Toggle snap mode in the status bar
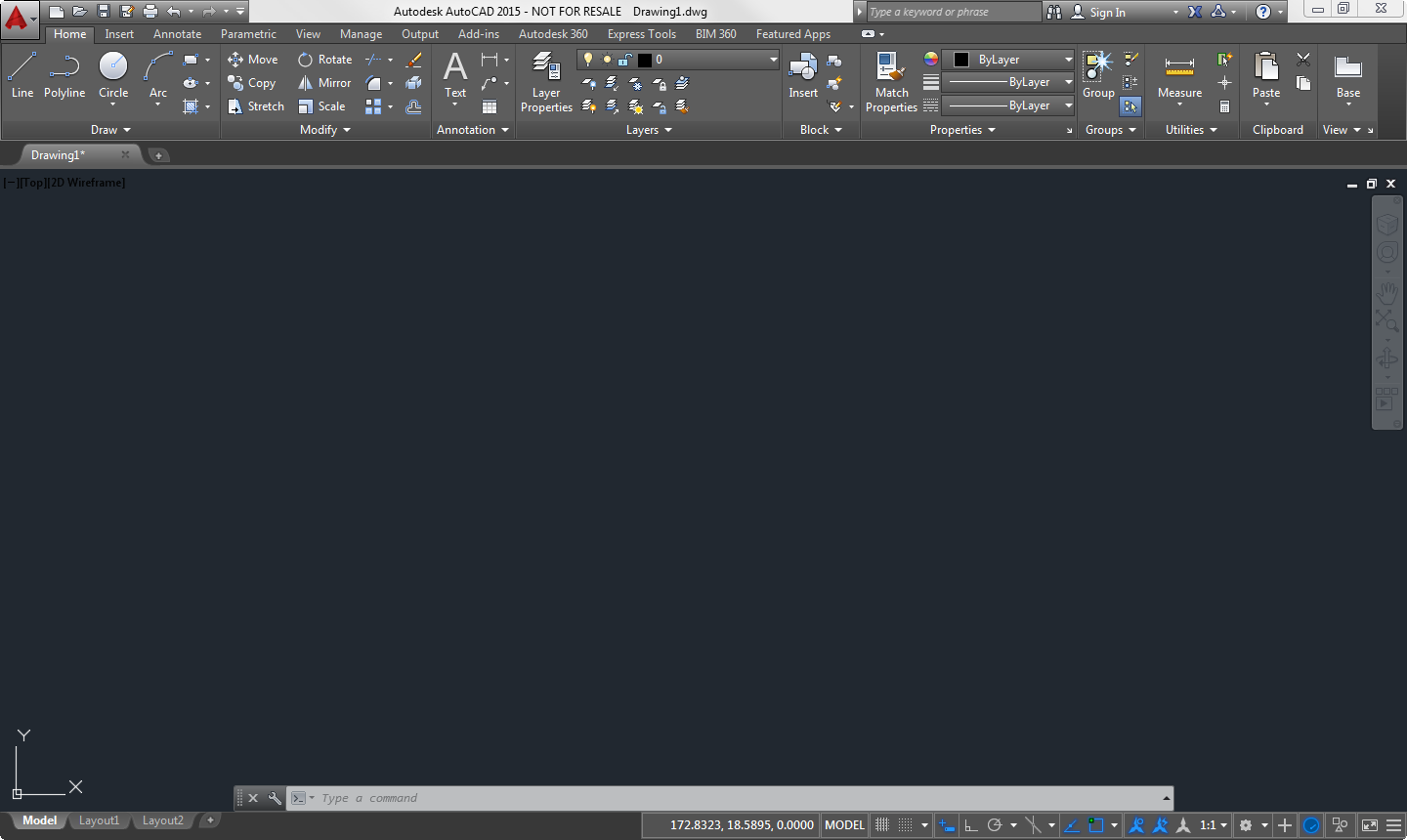Viewport: 1407px width, 840px height. click(x=904, y=824)
